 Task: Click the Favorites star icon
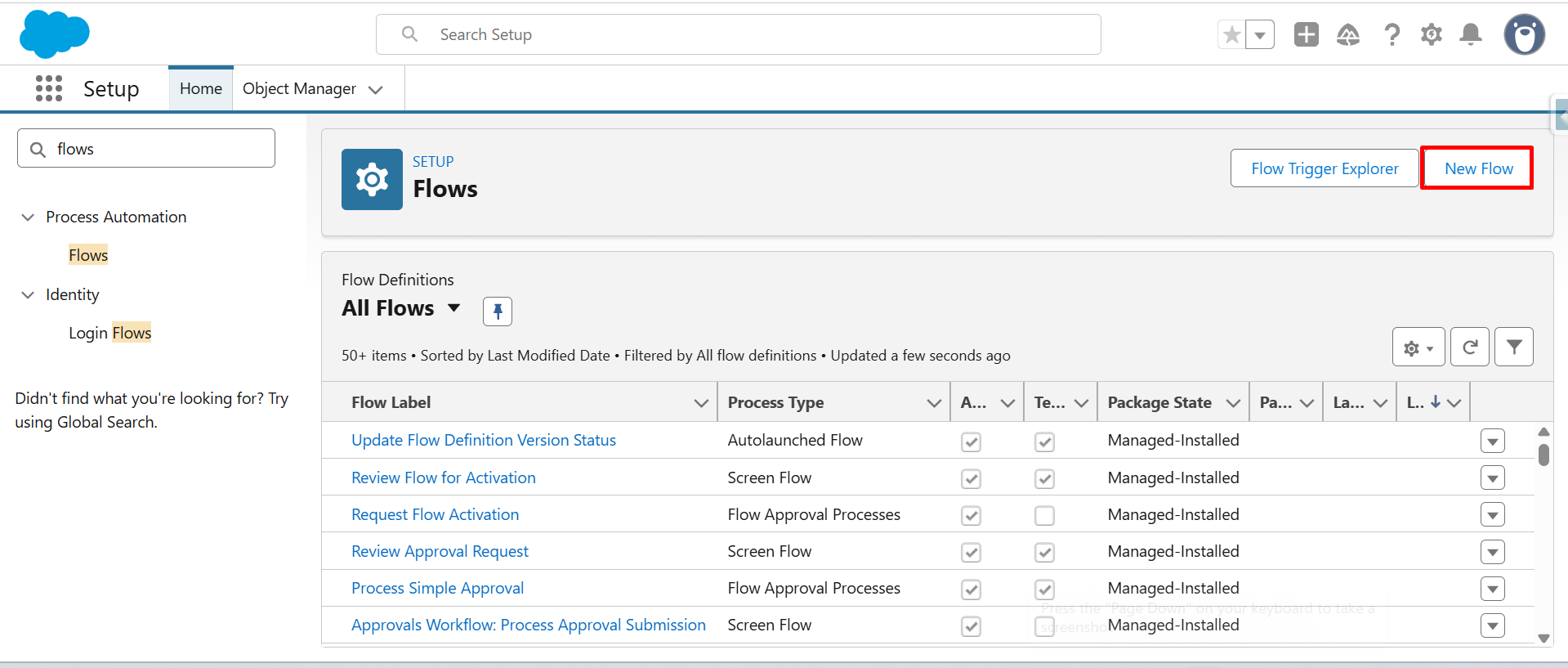point(1231,35)
